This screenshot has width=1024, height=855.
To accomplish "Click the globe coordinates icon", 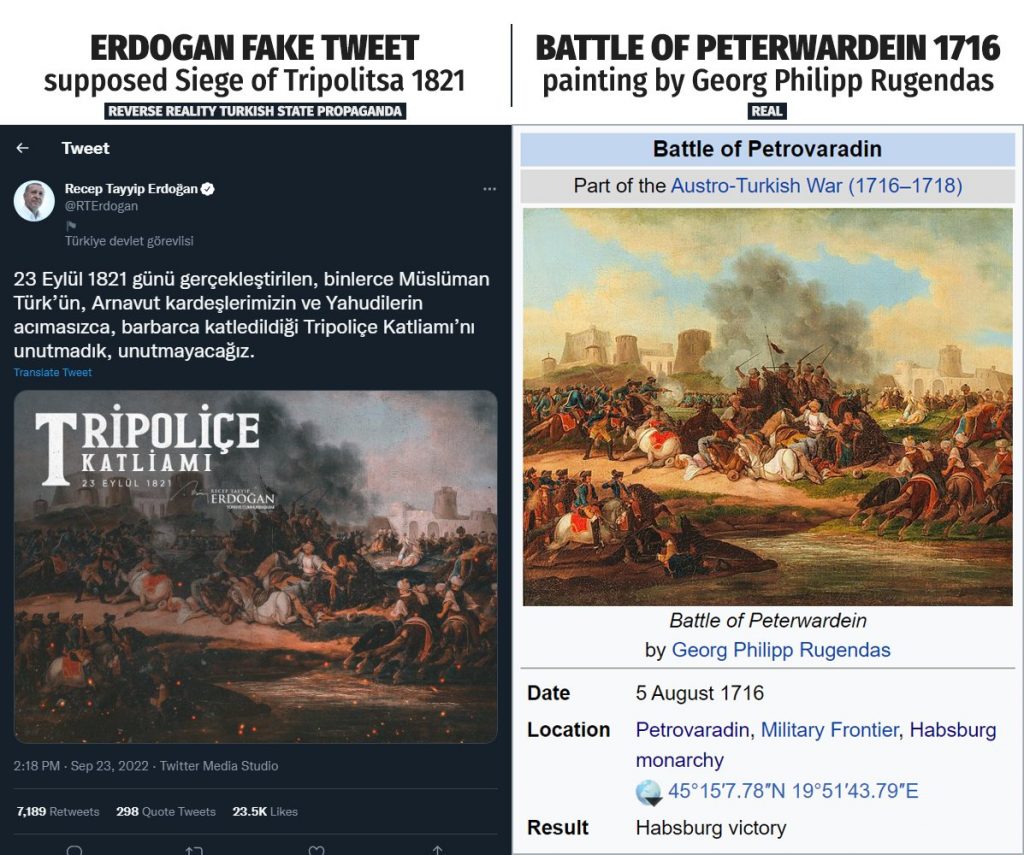I will 649,792.
